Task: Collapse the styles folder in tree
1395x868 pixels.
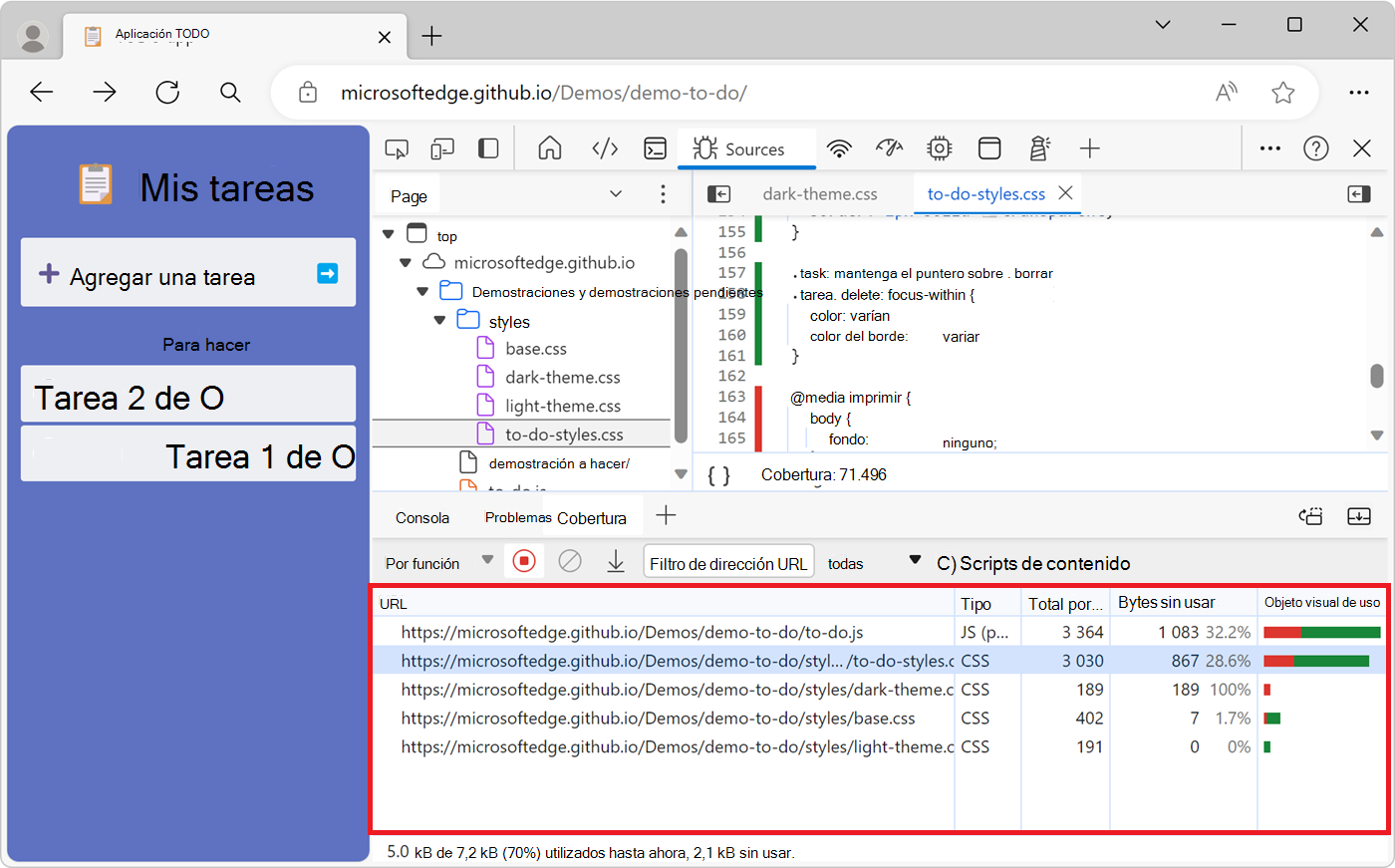Action: [x=439, y=321]
